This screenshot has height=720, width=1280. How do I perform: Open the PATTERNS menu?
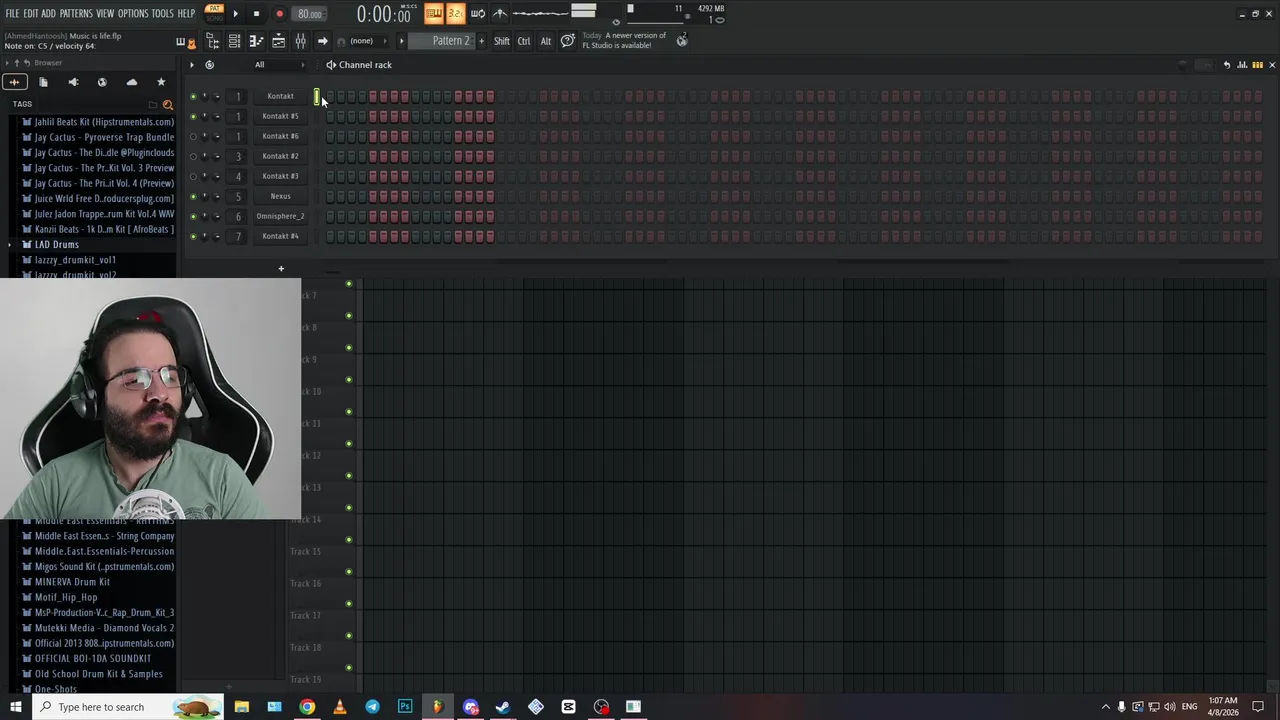[x=76, y=14]
